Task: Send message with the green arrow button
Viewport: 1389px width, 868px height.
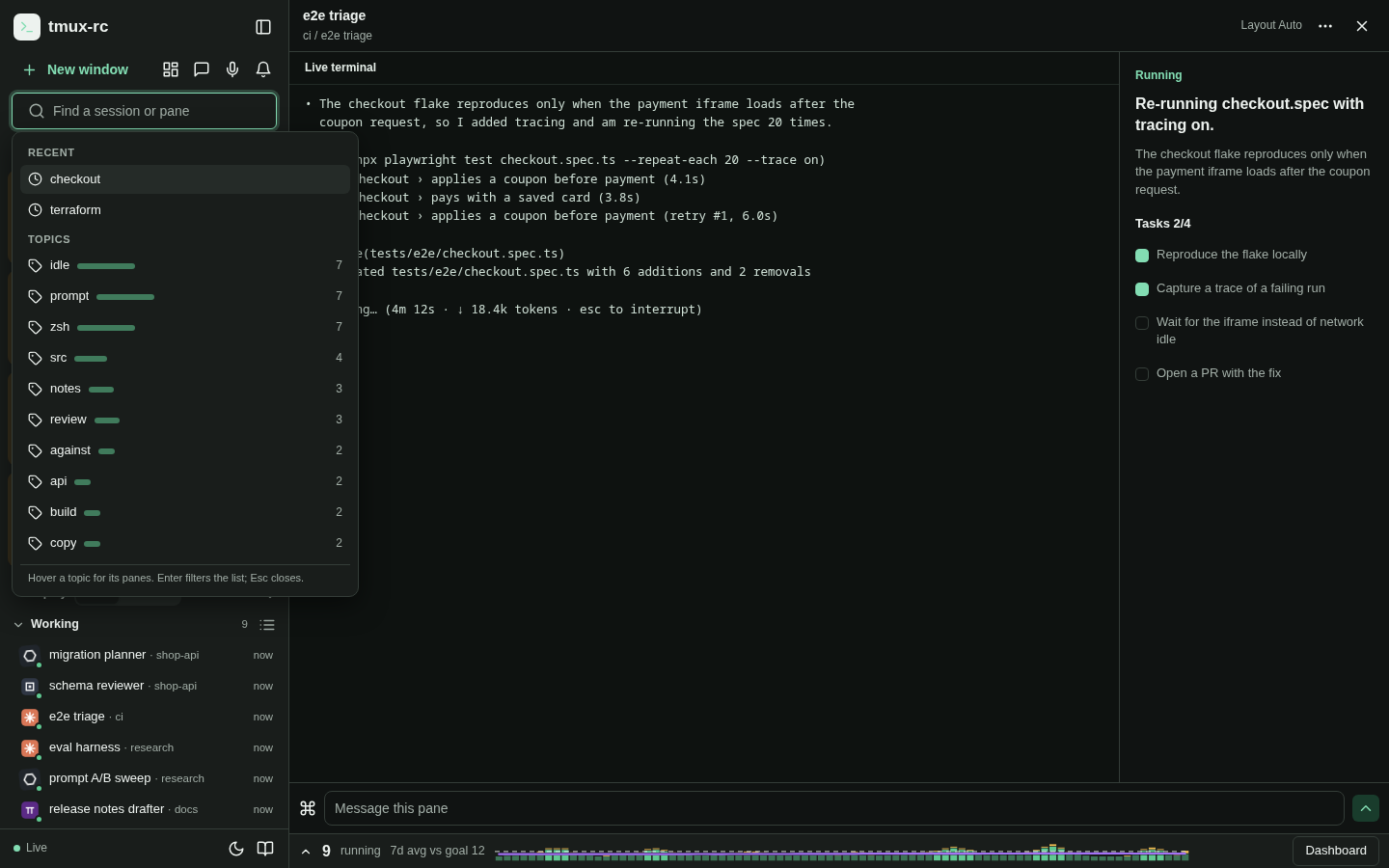Action: click(1366, 808)
